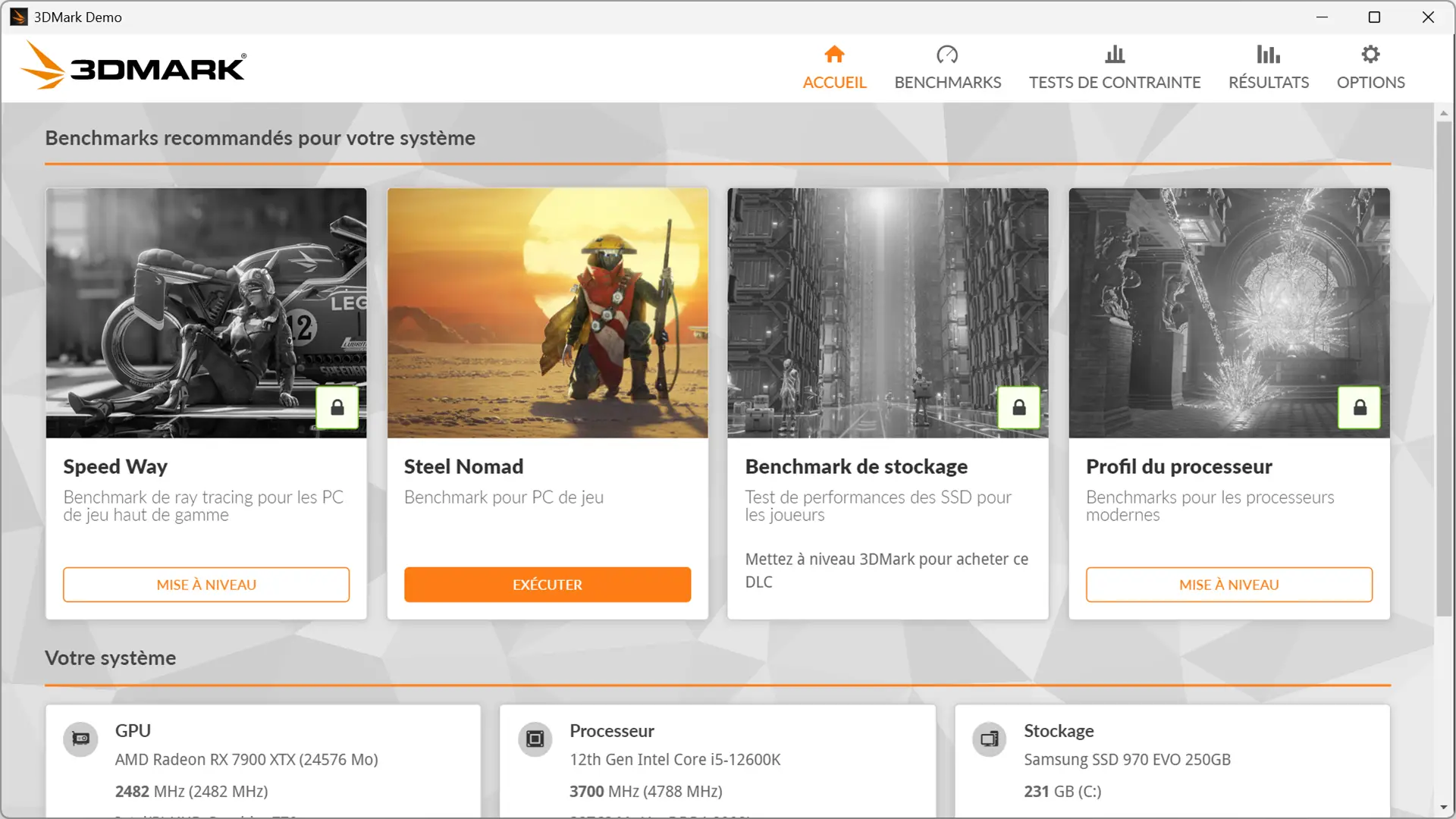Screen dimensions: 1456x819
Task: Click the 231 GB (C:) storage value
Action: 1062,792
